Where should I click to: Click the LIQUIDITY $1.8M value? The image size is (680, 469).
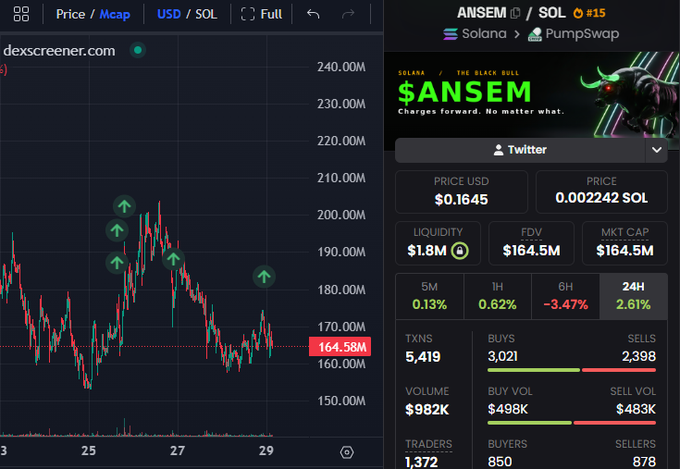(x=427, y=251)
